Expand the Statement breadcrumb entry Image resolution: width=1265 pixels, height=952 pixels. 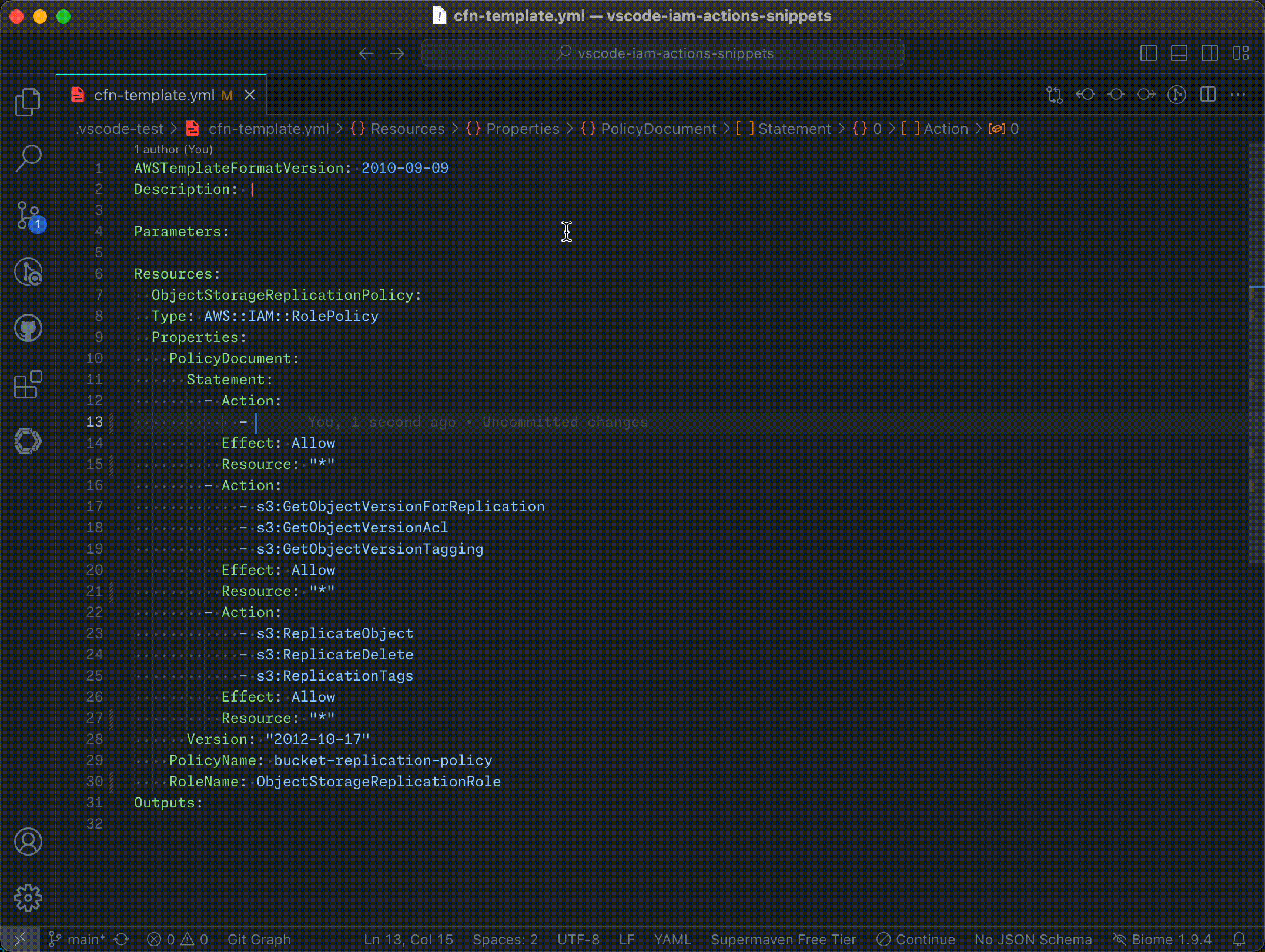click(x=794, y=128)
